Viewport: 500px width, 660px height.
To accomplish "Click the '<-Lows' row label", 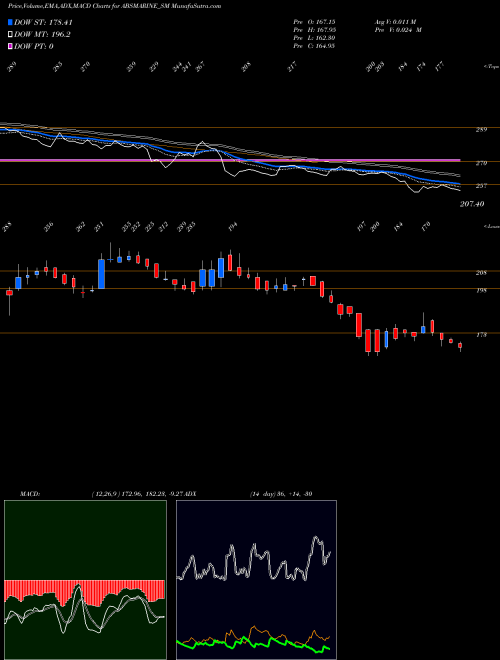I will (x=491, y=226).
